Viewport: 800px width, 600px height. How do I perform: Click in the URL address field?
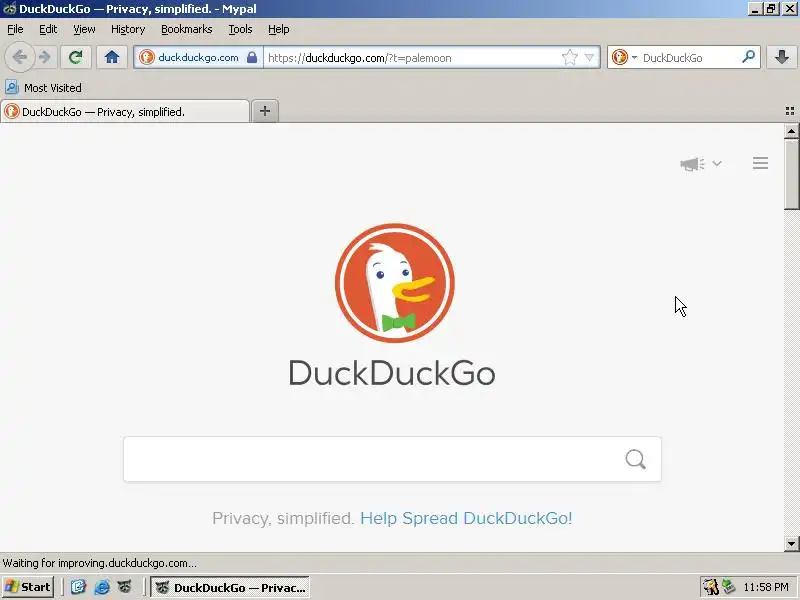point(411,58)
